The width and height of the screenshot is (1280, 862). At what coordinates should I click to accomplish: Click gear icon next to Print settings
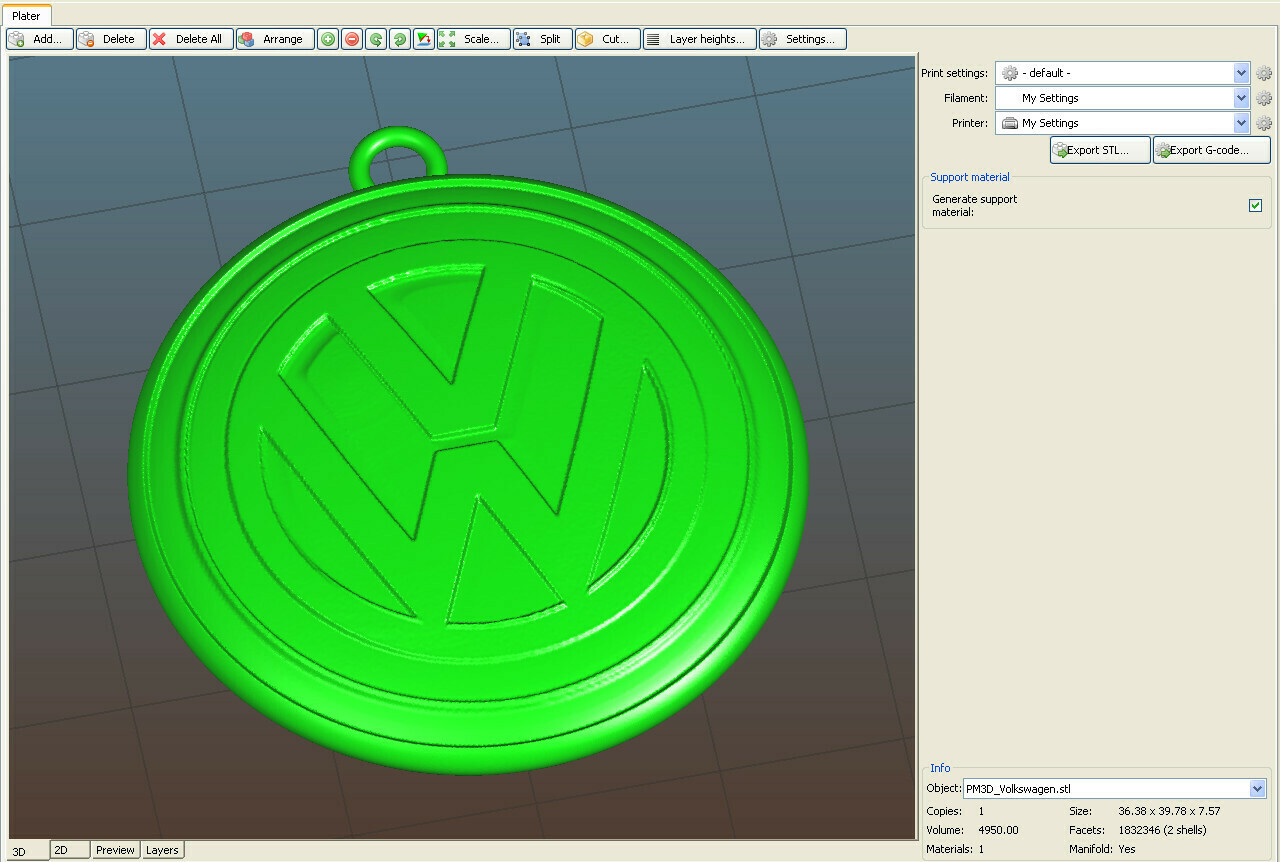(1264, 73)
